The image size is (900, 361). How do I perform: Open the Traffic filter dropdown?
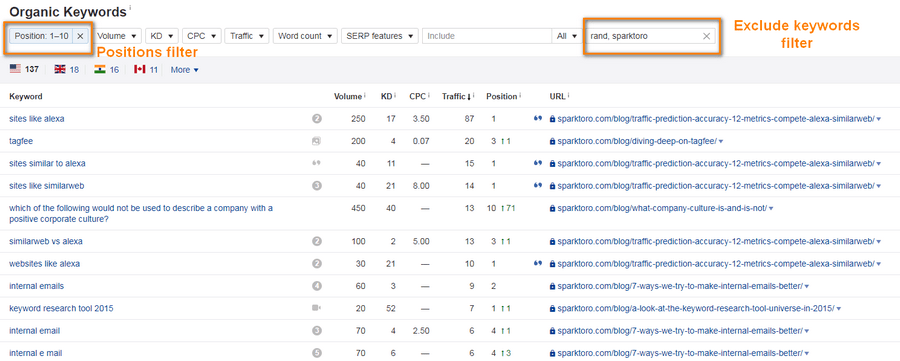tap(247, 36)
